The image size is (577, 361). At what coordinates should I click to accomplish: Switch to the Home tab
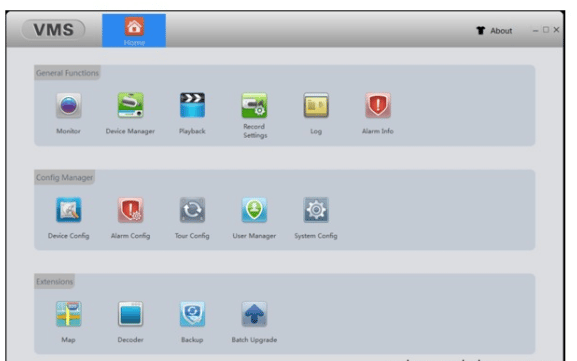(134, 31)
